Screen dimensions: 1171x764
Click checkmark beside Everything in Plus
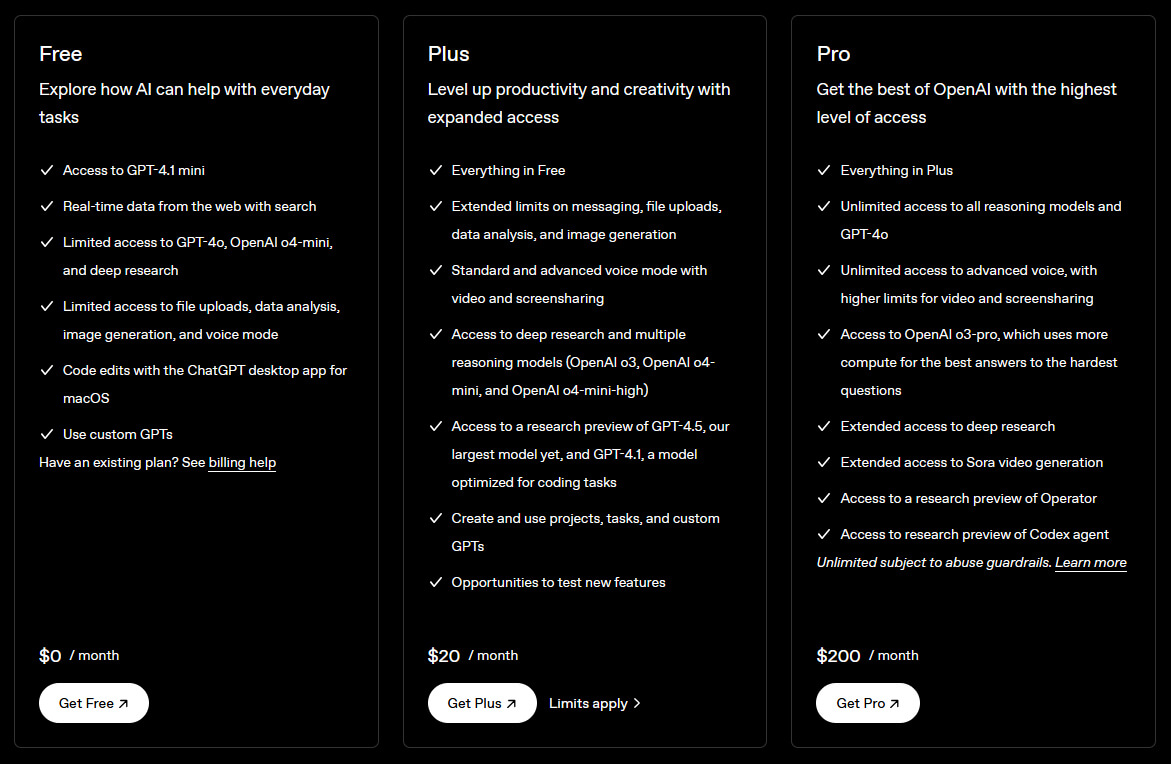(x=824, y=171)
